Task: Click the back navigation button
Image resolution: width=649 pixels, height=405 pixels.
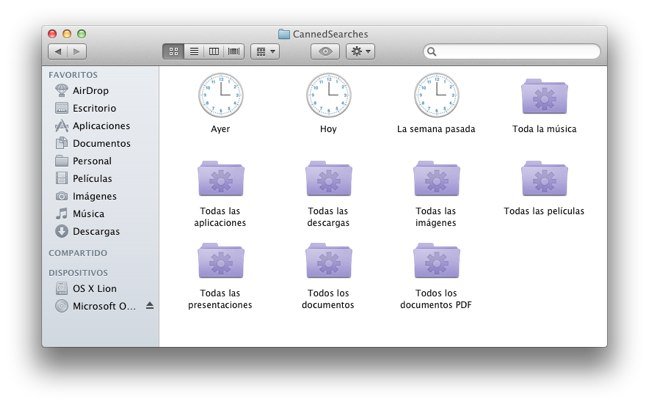Action: tap(57, 51)
